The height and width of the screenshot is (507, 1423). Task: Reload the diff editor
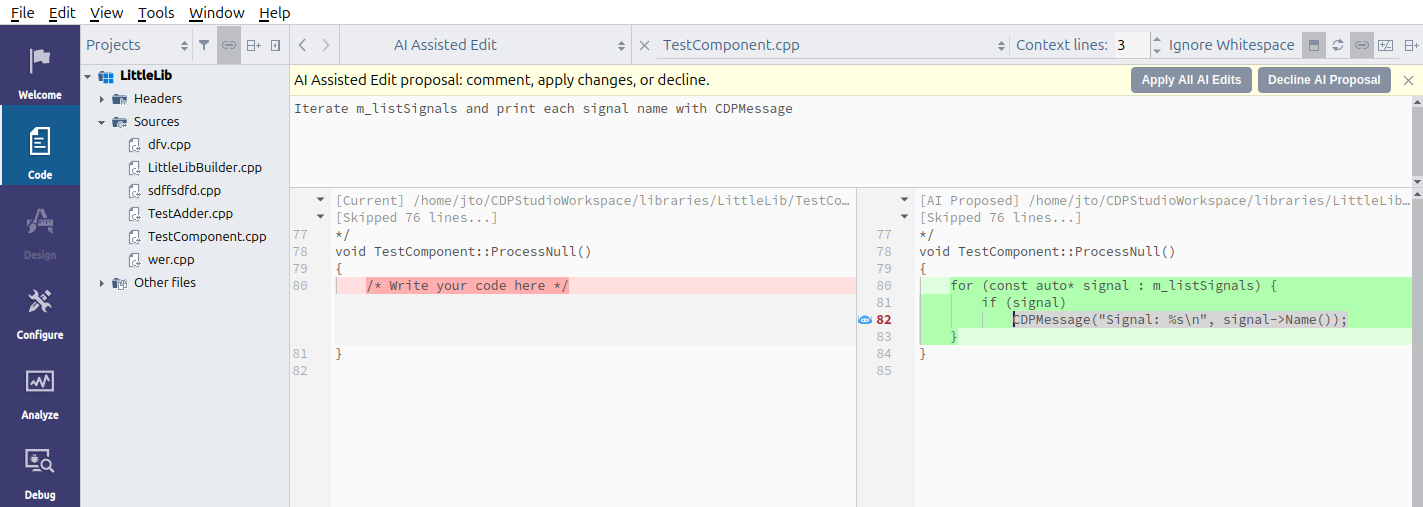pyautogui.click(x=1337, y=45)
